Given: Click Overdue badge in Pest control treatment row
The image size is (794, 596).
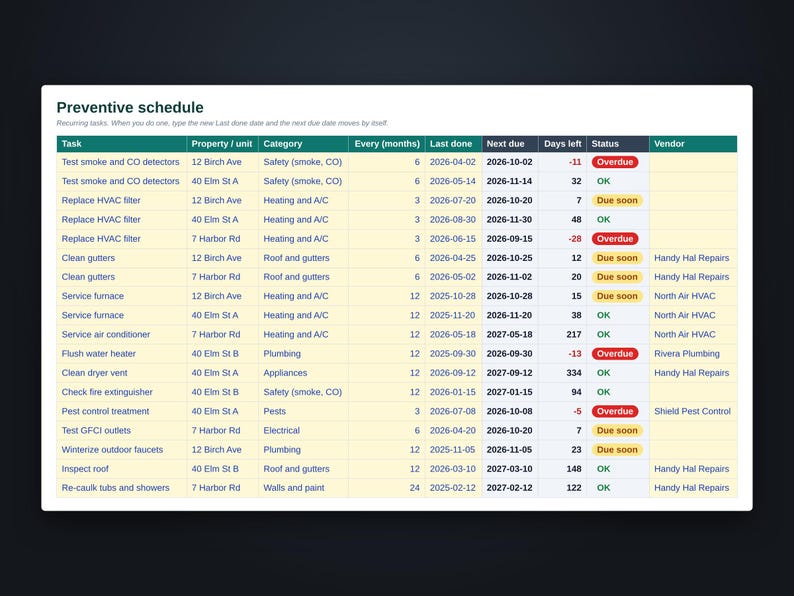Looking at the screenshot, I should click(x=615, y=412).
